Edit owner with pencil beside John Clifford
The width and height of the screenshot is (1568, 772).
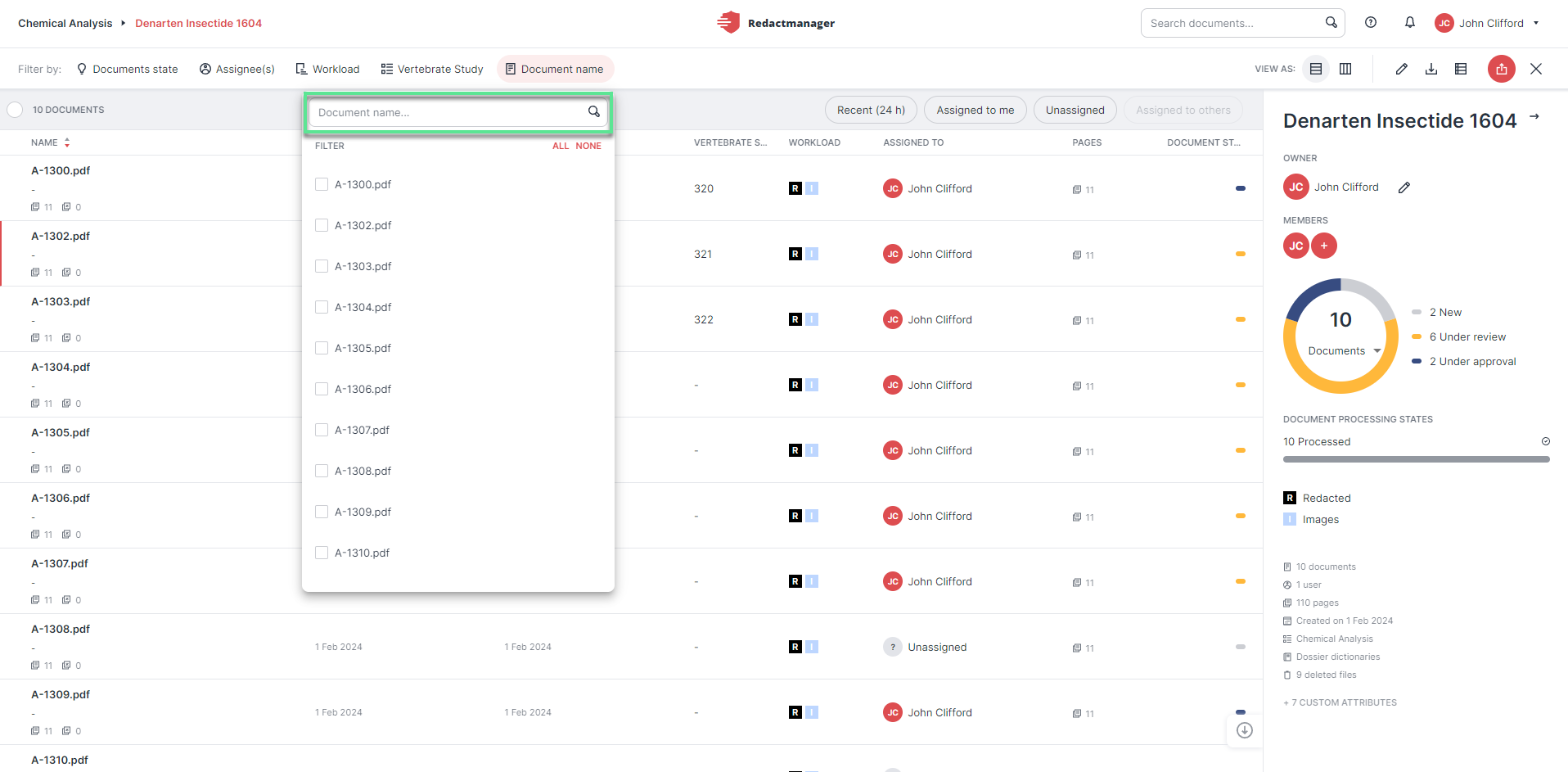click(x=1404, y=187)
